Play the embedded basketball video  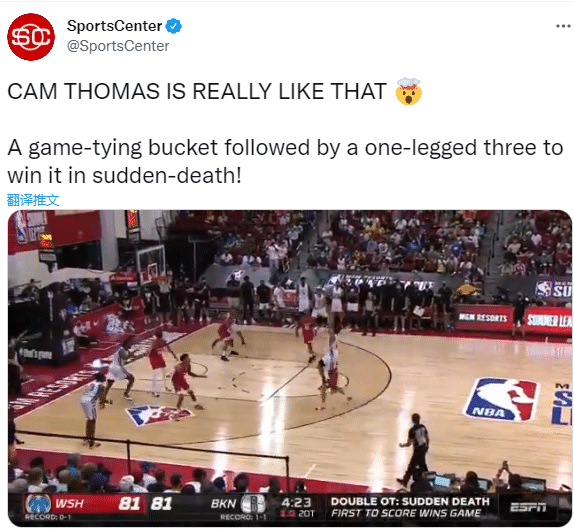(290, 369)
